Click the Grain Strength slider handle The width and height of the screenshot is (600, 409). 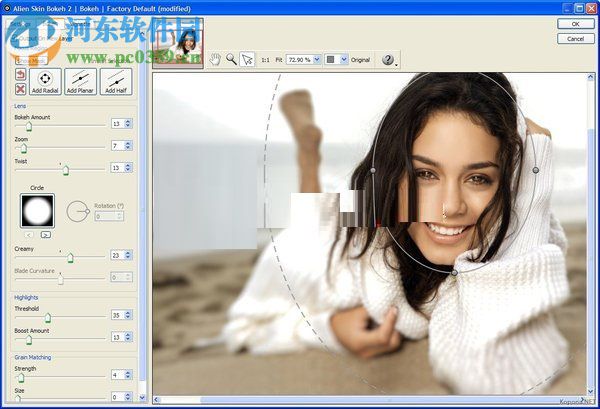[x=21, y=378]
